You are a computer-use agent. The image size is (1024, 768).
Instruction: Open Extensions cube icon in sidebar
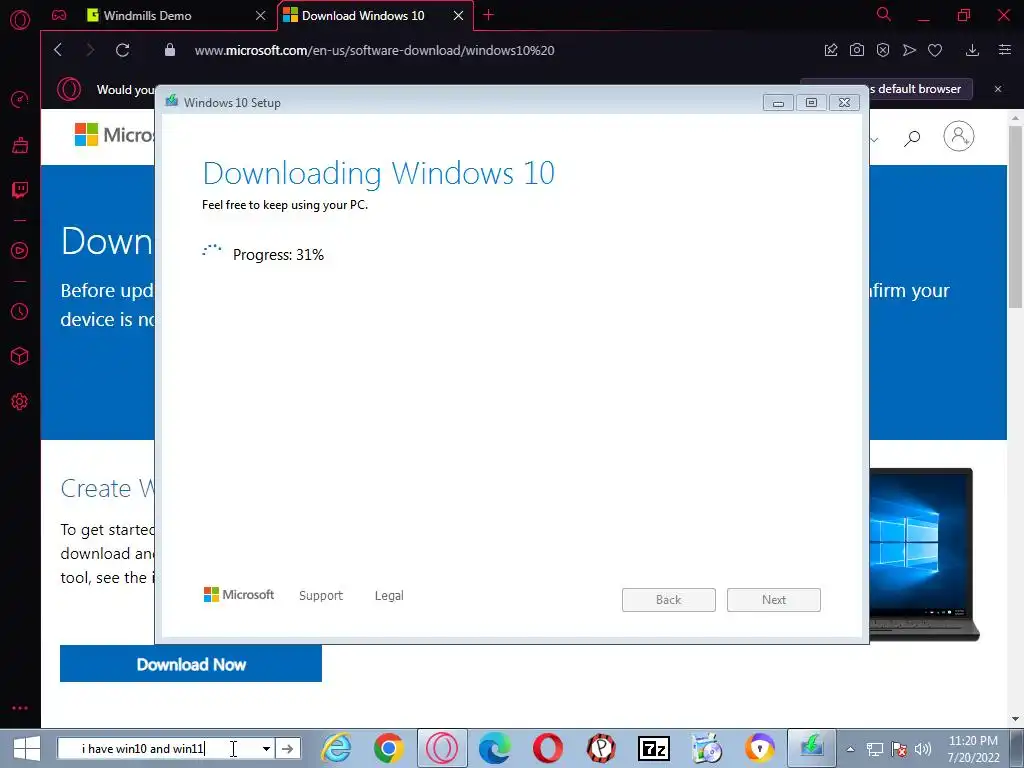(20, 356)
